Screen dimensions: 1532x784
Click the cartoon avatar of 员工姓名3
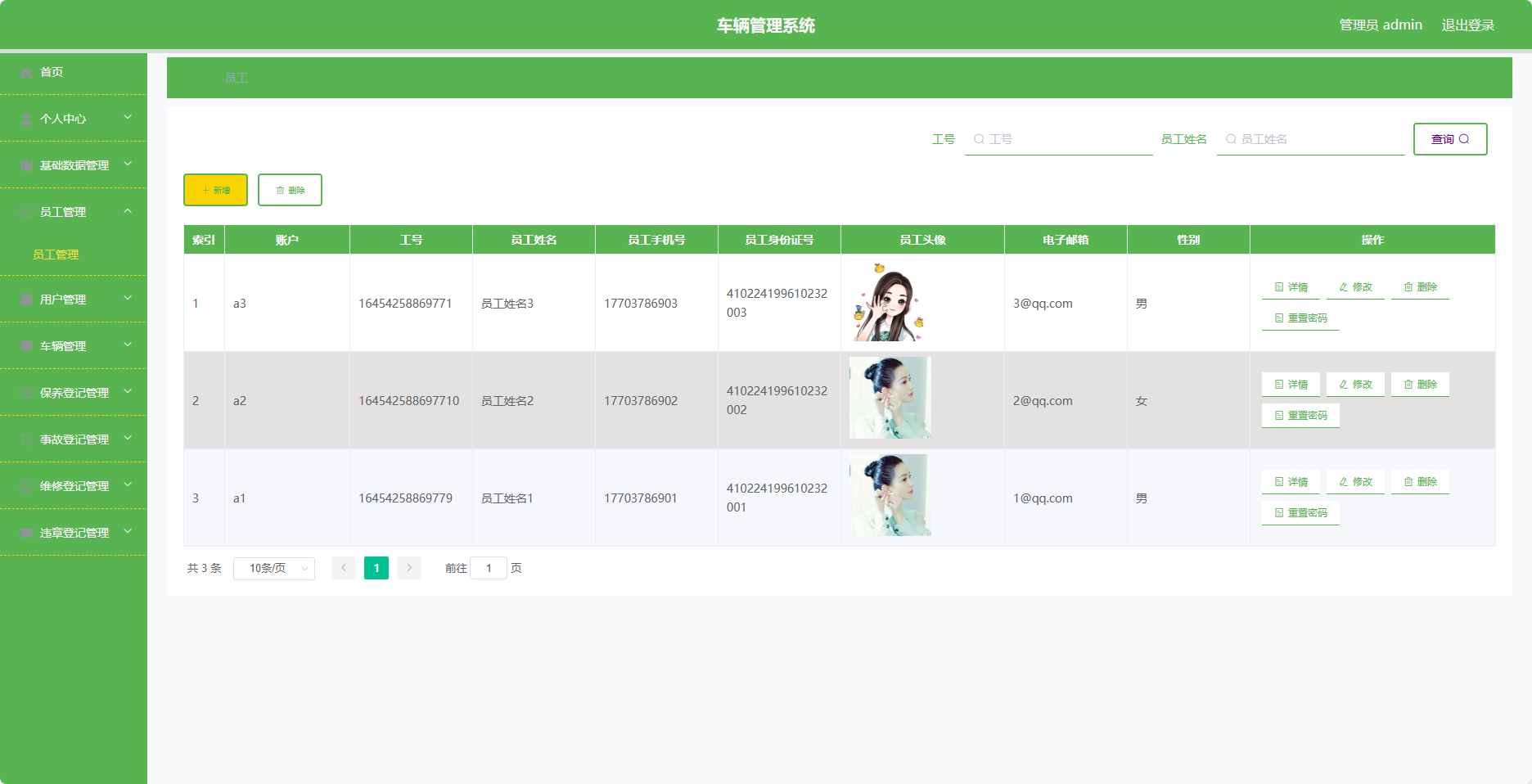(x=890, y=303)
